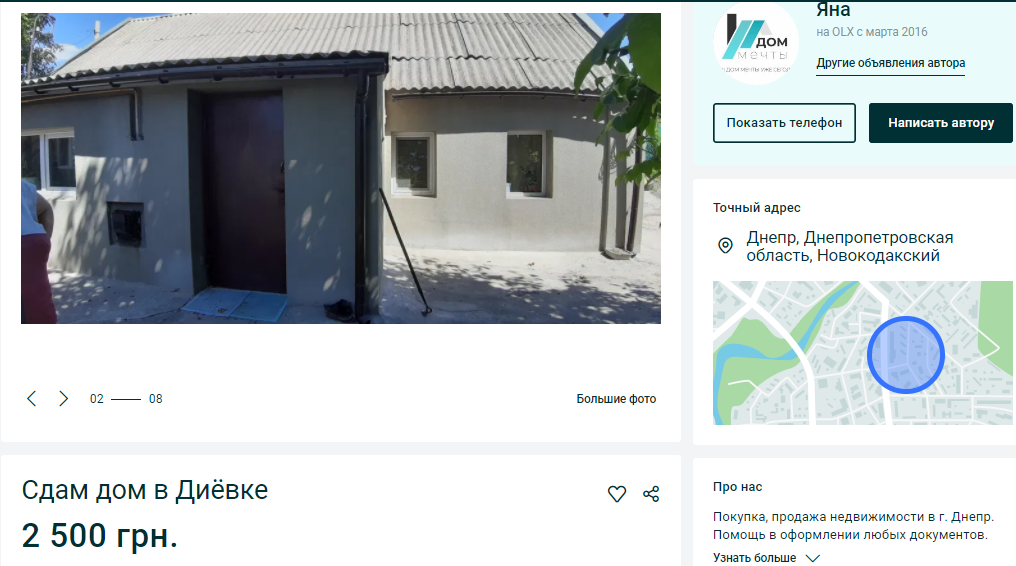Viewport: 1016px width, 566px height.
Task: Open the seller name Яна
Action: point(833,10)
